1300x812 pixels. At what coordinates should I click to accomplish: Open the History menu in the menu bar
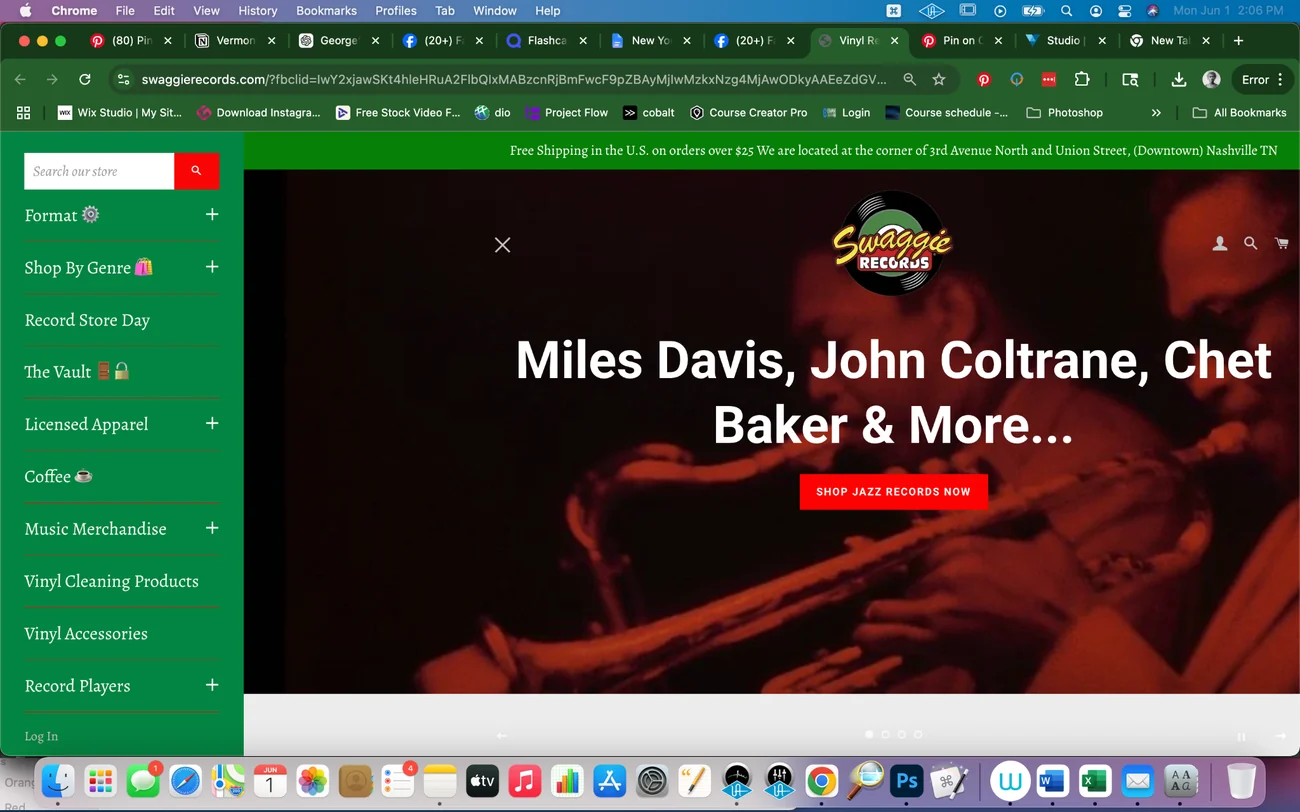pos(257,11)
